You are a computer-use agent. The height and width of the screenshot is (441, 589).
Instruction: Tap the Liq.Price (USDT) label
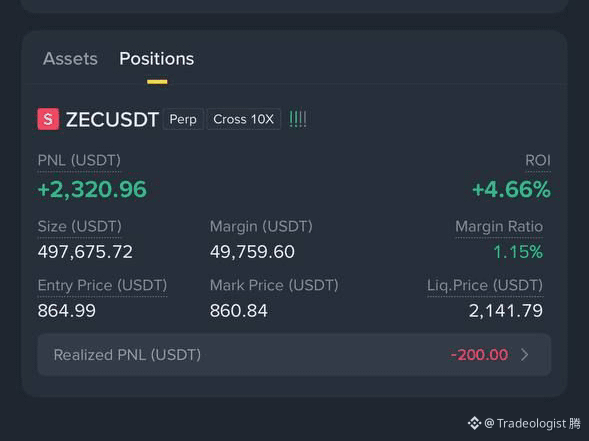485,286
